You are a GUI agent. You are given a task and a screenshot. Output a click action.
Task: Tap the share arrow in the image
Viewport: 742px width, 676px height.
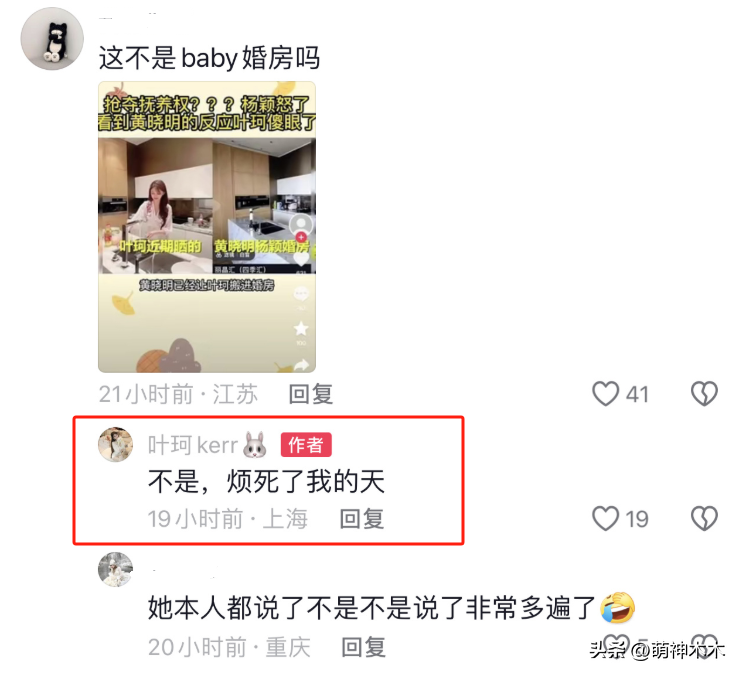[301, 364]
